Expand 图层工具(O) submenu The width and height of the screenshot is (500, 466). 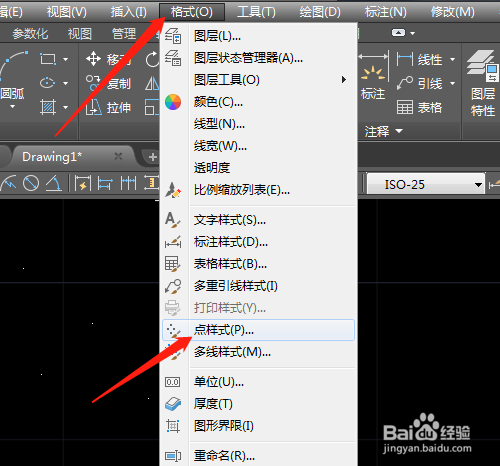(258, 80)
